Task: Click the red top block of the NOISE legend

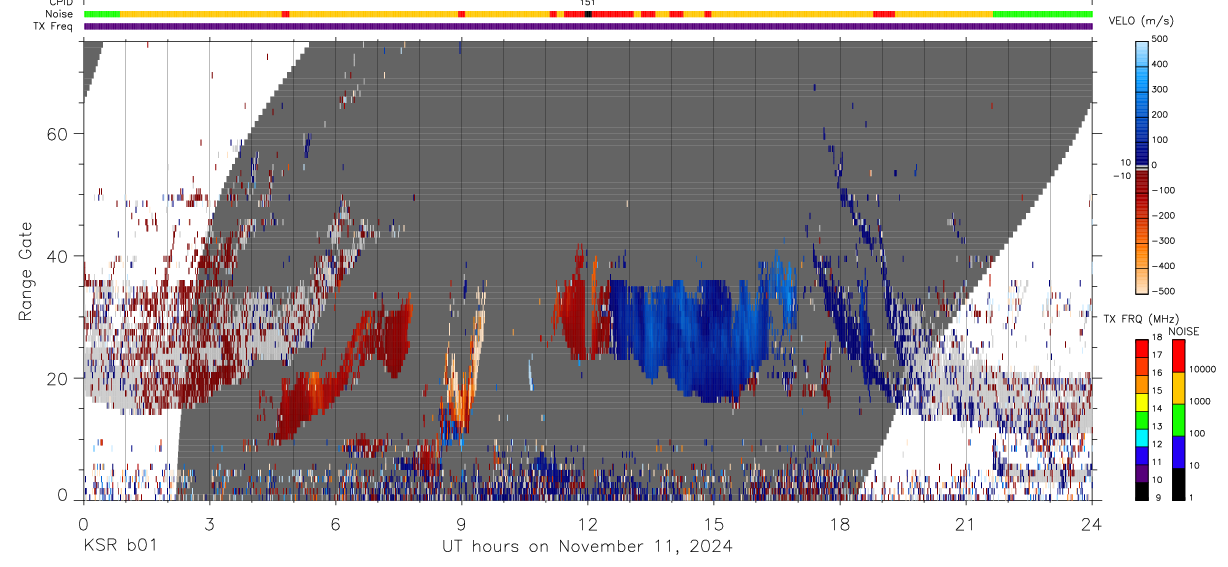Action: [1178, 356]
